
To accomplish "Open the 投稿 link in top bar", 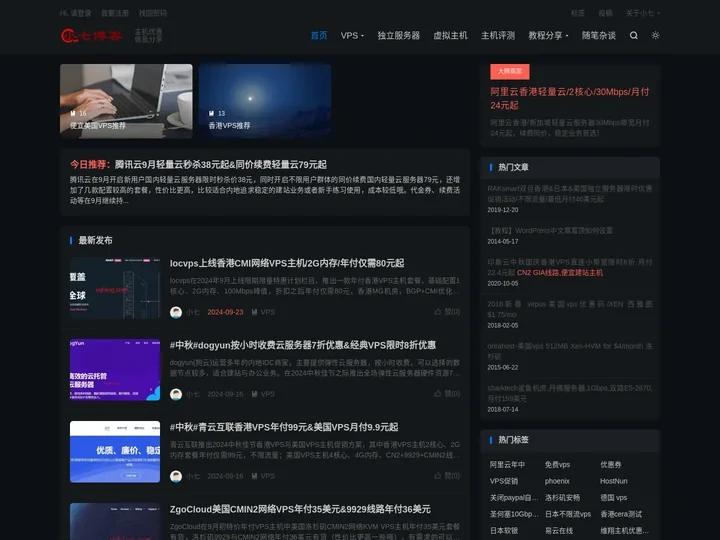I will pyautogui.click(x=606, y=13).
